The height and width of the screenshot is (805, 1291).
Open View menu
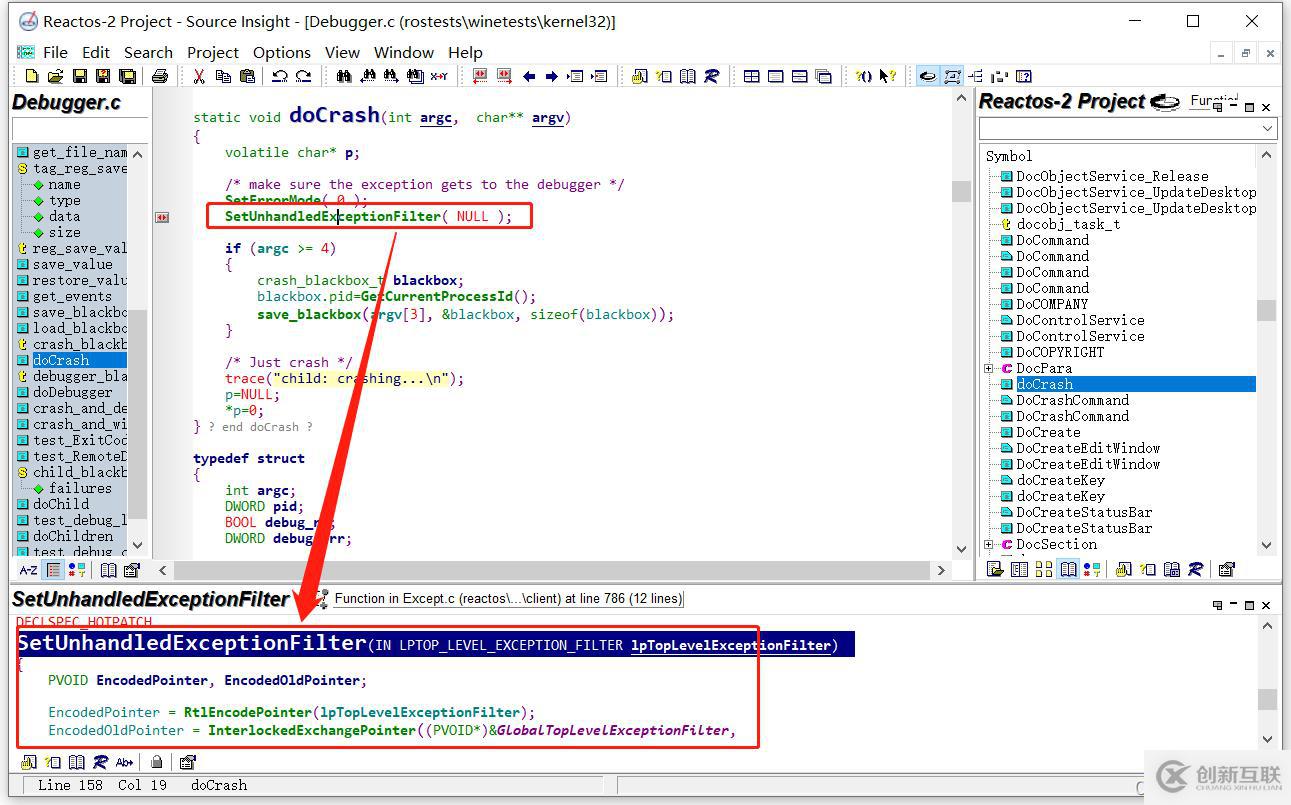[342, 52]
